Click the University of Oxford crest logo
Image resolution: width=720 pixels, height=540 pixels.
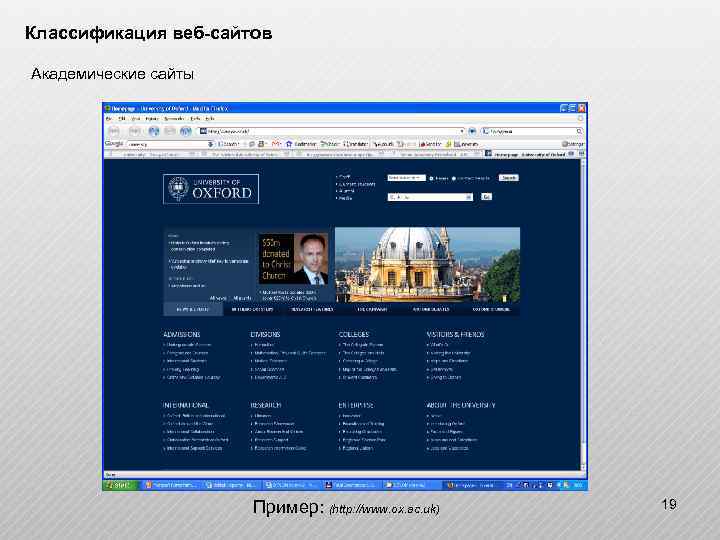tap(178, 189)
